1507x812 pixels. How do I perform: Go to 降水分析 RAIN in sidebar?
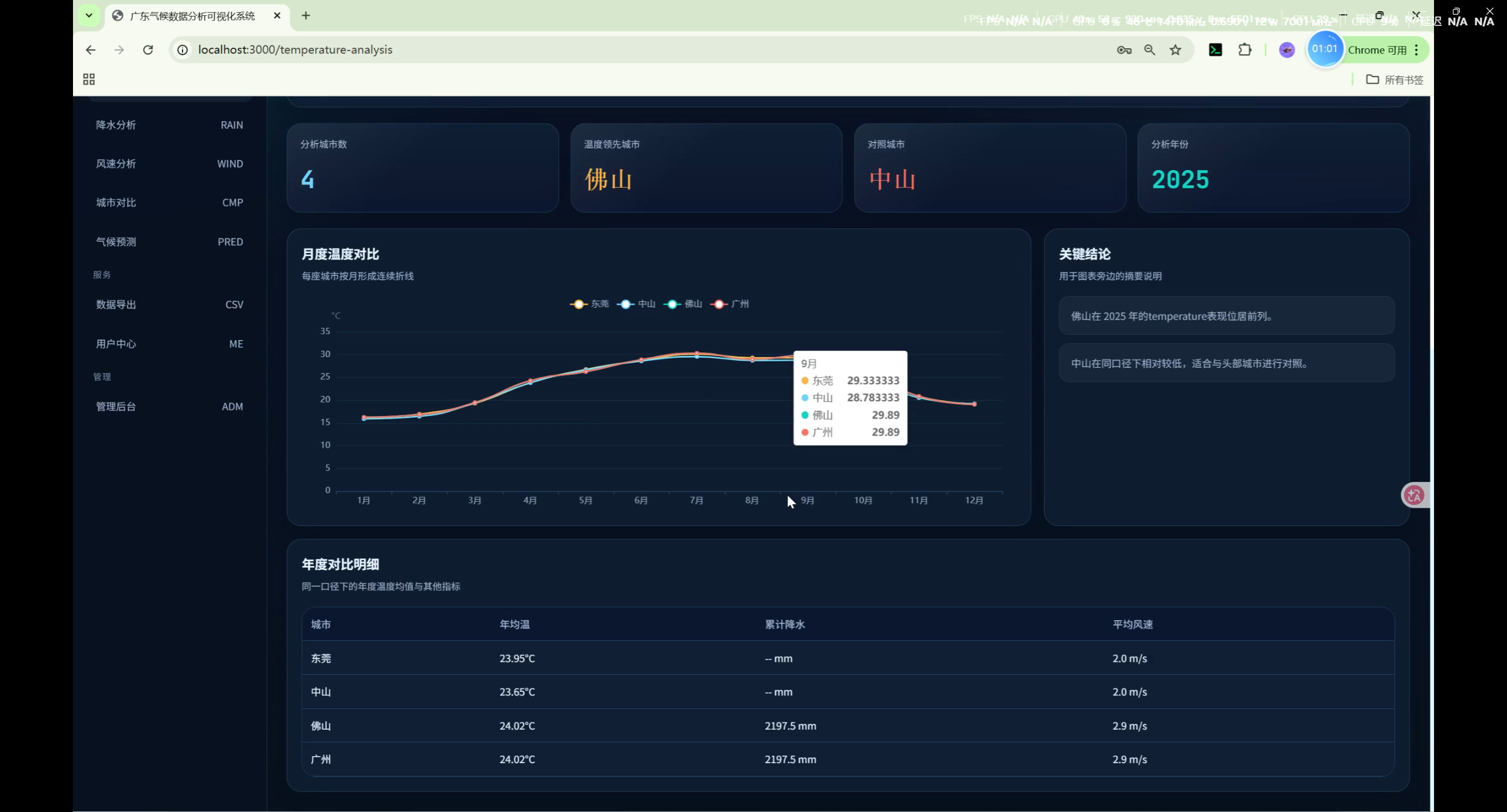click(x=170, y=125)
